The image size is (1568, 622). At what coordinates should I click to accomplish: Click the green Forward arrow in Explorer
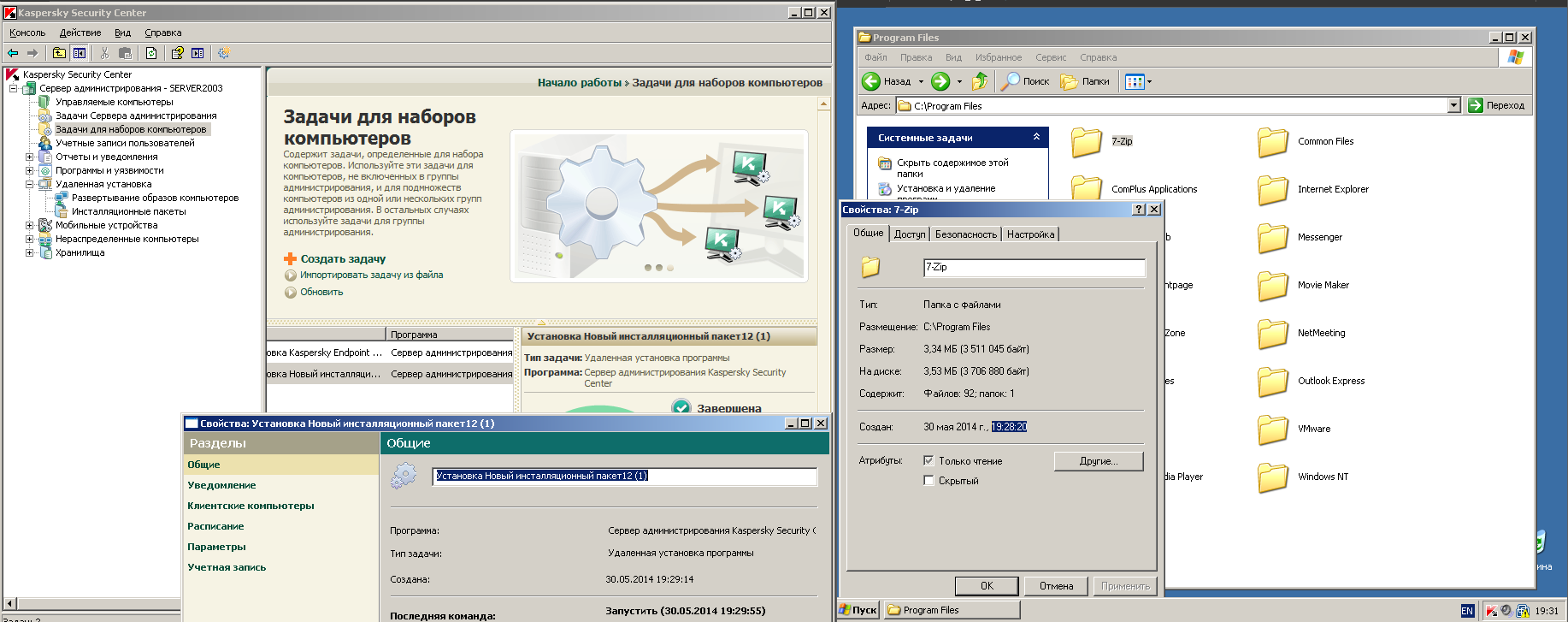[x=940, y=81]
